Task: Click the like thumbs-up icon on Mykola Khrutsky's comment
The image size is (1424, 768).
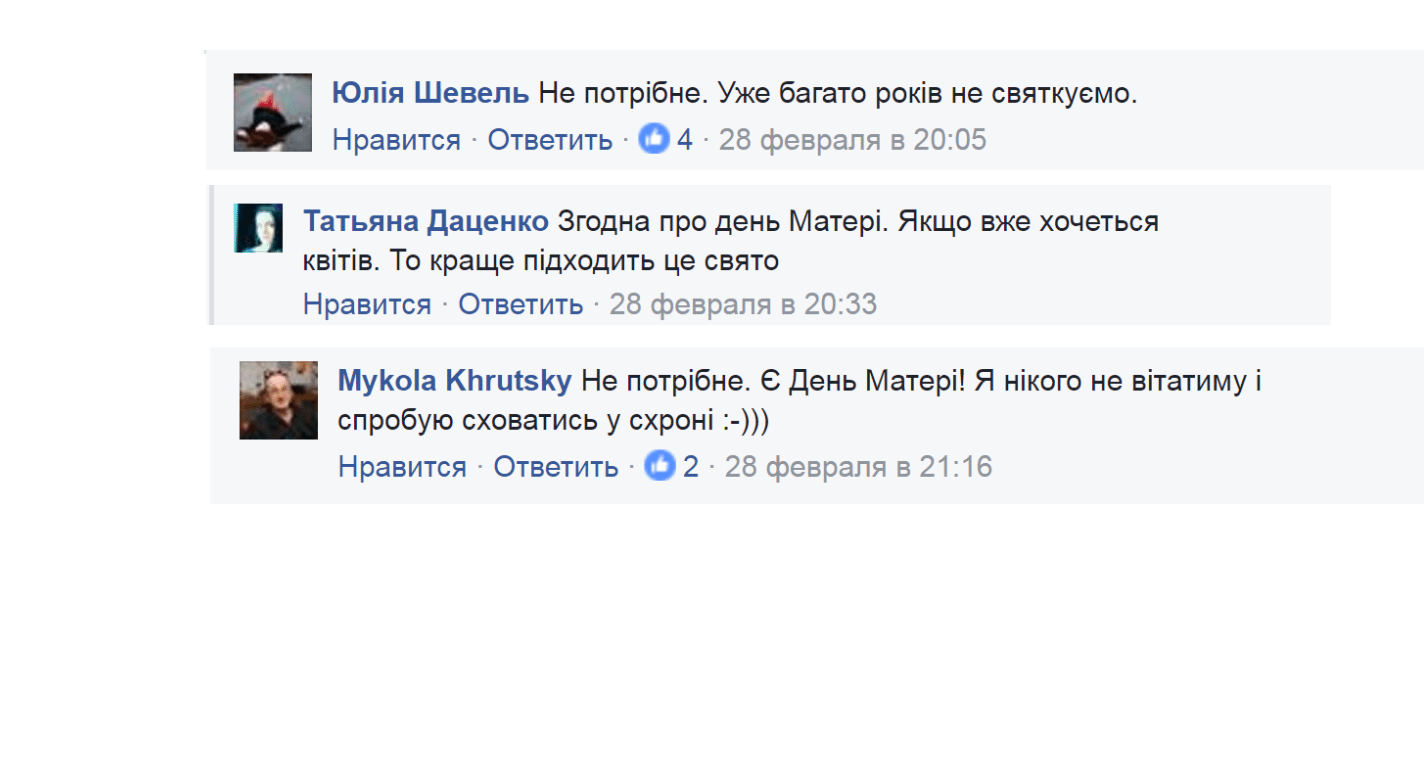Action: point(659,465)
